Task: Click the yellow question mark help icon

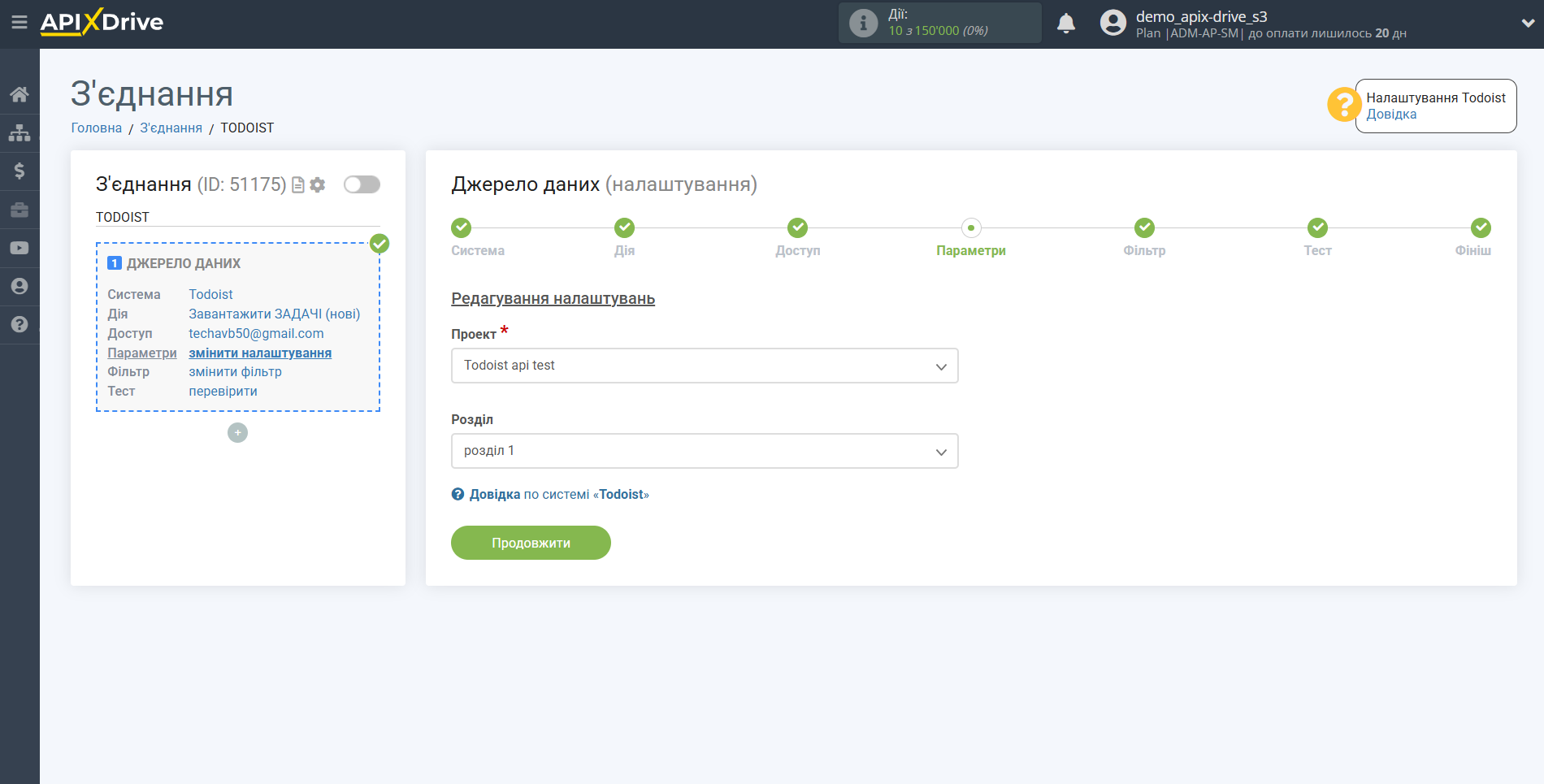Action: click(x=1344, y=104)
